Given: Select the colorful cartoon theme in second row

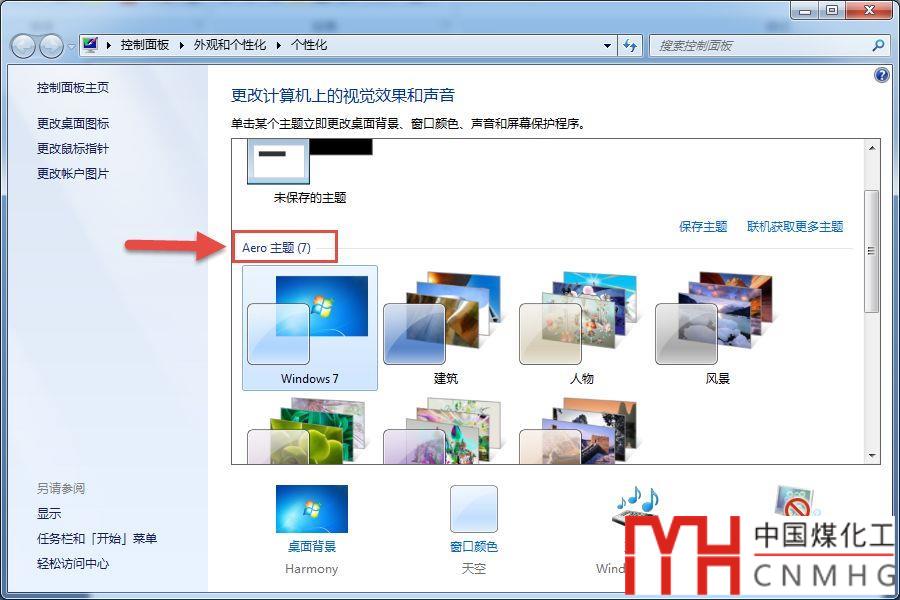Looking at the screenshot, I should pyautogui.click(x=445, y=431).
